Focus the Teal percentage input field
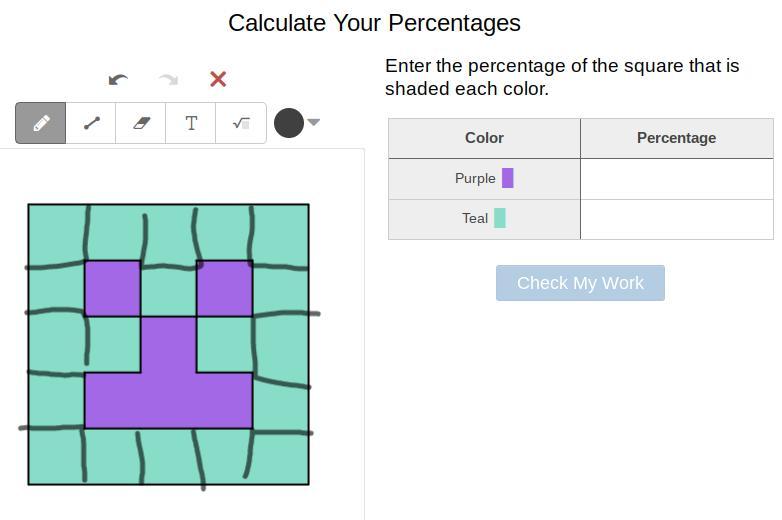Screen dimensions: 782x520 676,219
